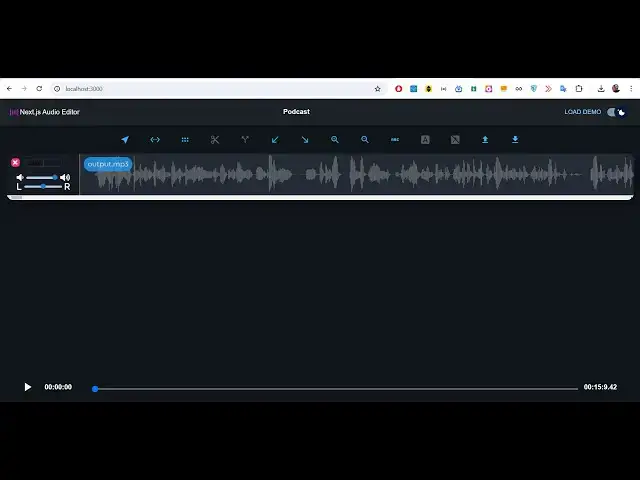The image size is (640, 480).
Task: Click the R pan label
Action: [67, 187]
